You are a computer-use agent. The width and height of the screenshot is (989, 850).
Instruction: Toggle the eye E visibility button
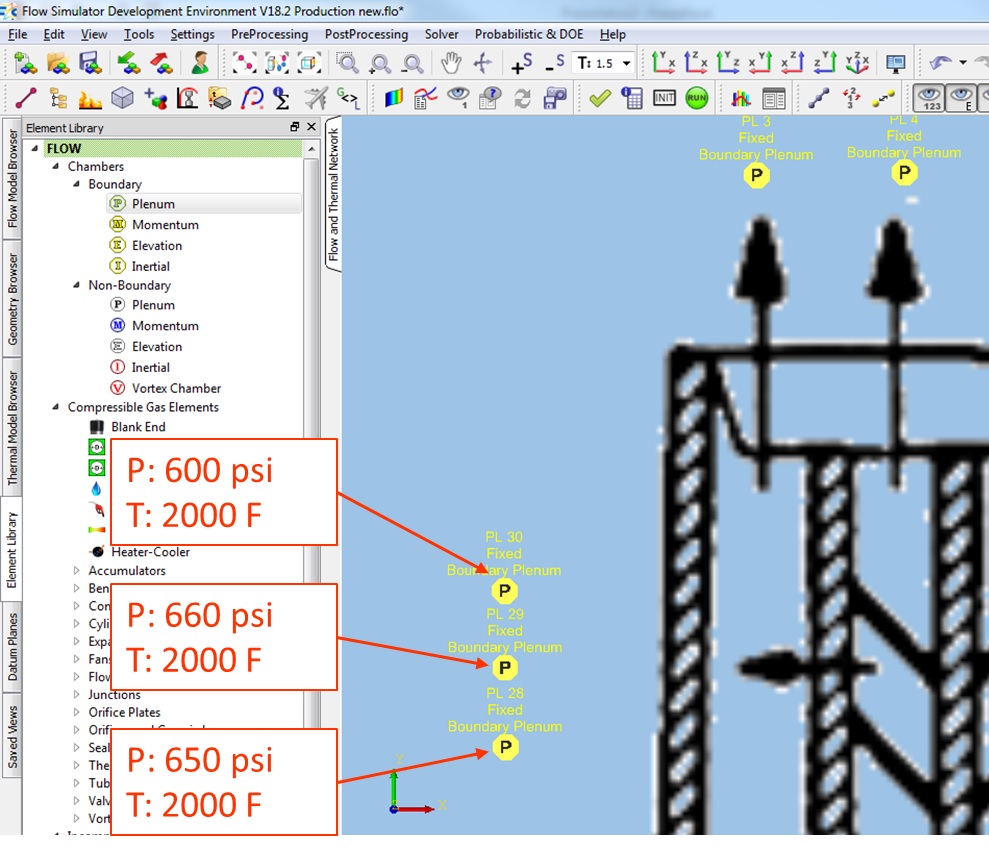(962, 98)
